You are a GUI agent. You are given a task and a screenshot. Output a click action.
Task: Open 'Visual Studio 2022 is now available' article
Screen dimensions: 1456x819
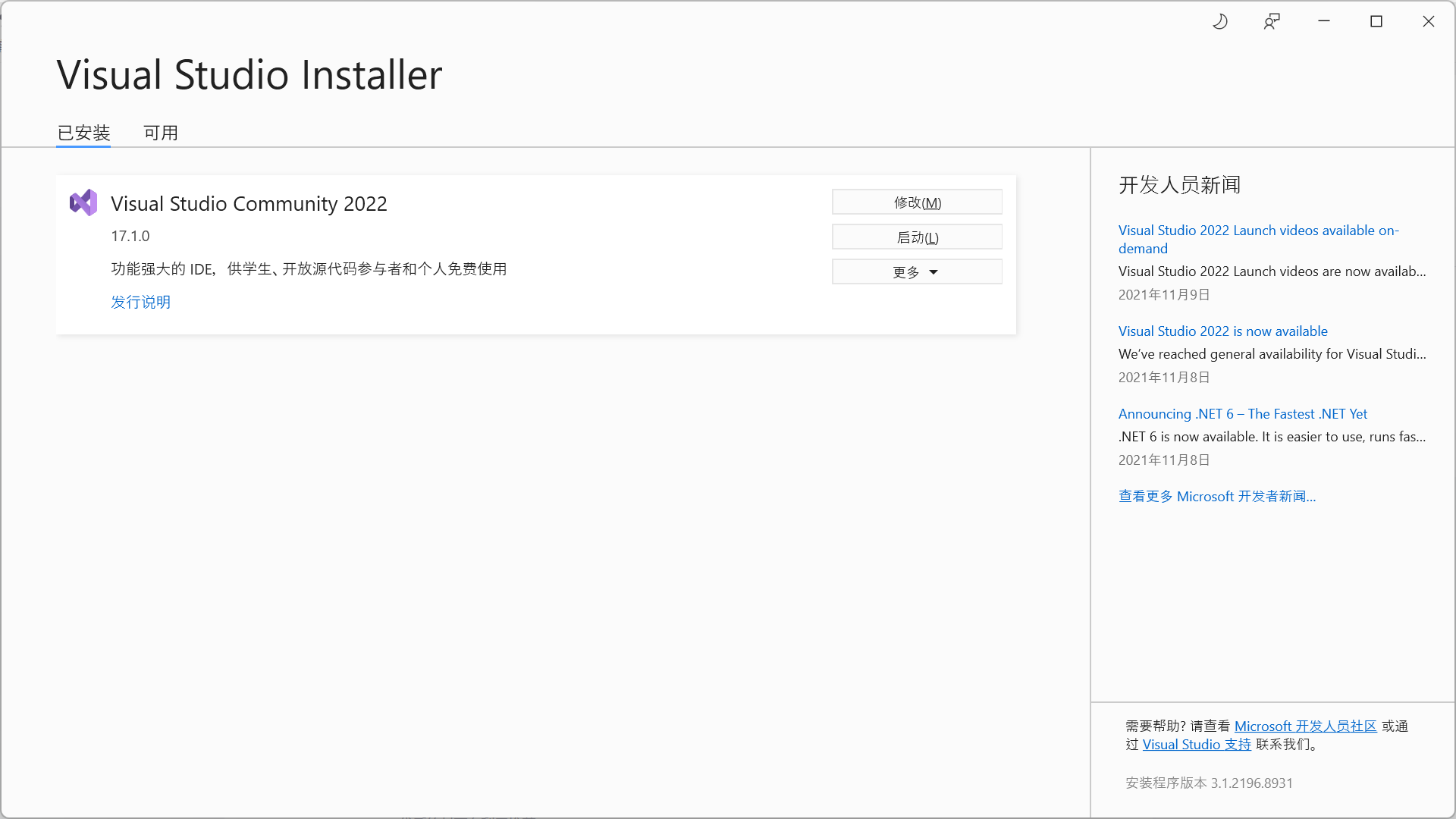pos(1222,331)
